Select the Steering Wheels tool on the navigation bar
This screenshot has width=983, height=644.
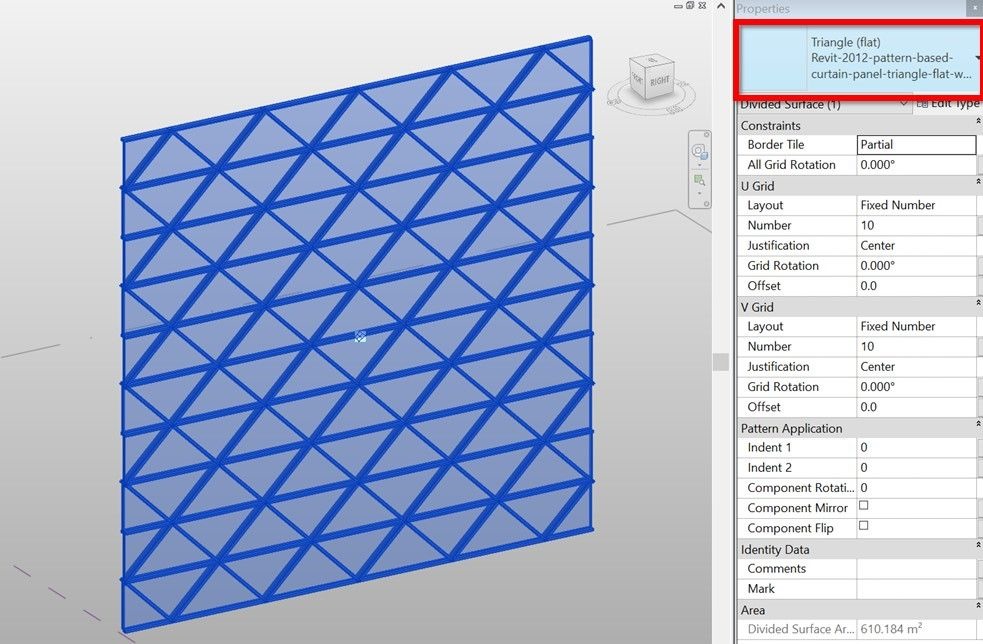699,151
